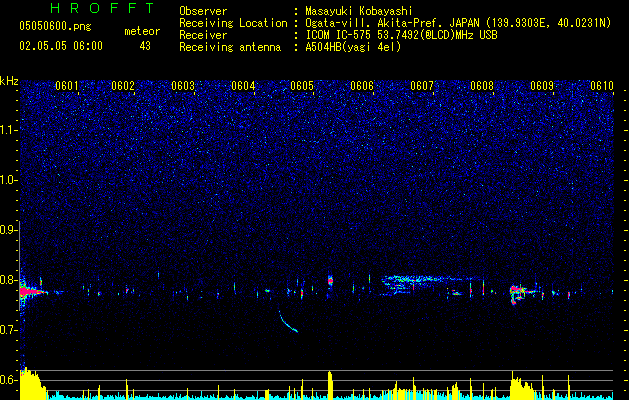Click the ICOM IC-575 receiver text
Image resolution: width=629 pixels, height=400 pixels.
click(x=401, y=35)
